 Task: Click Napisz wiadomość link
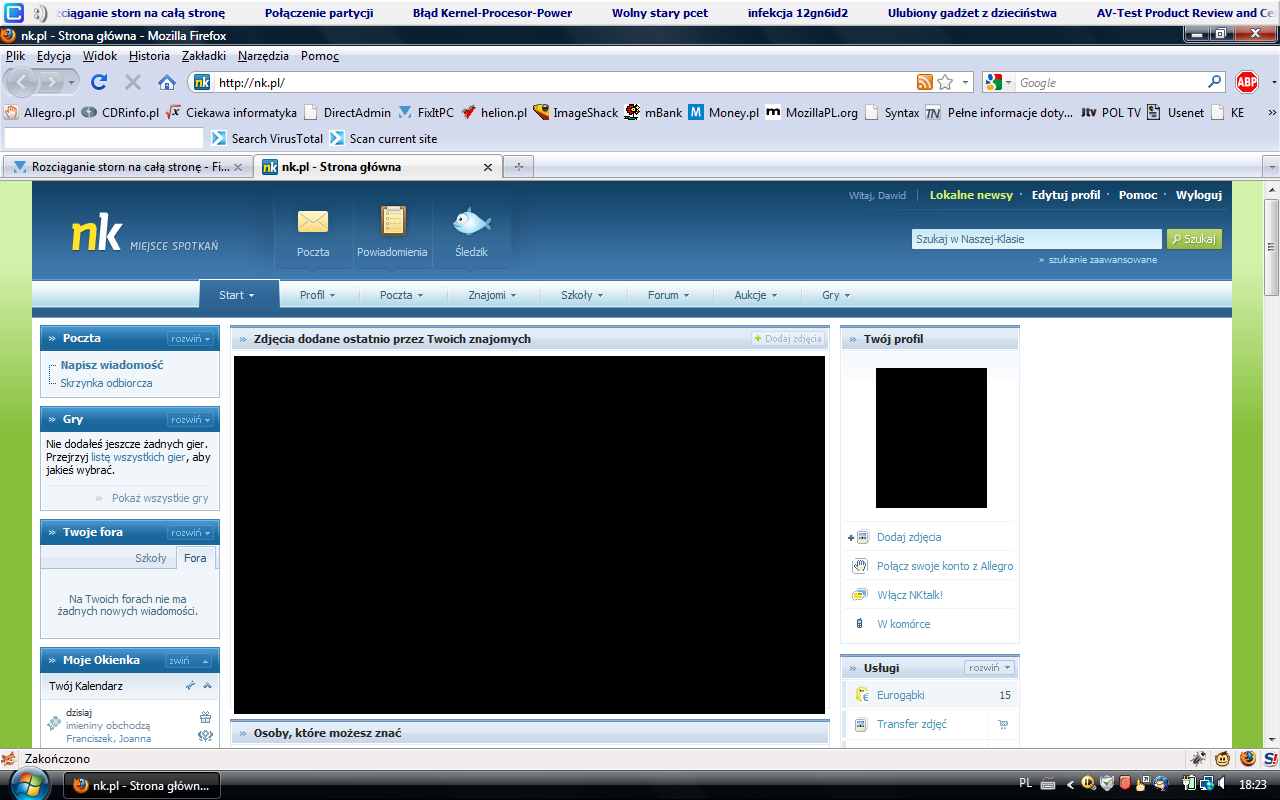coord(112,365)
